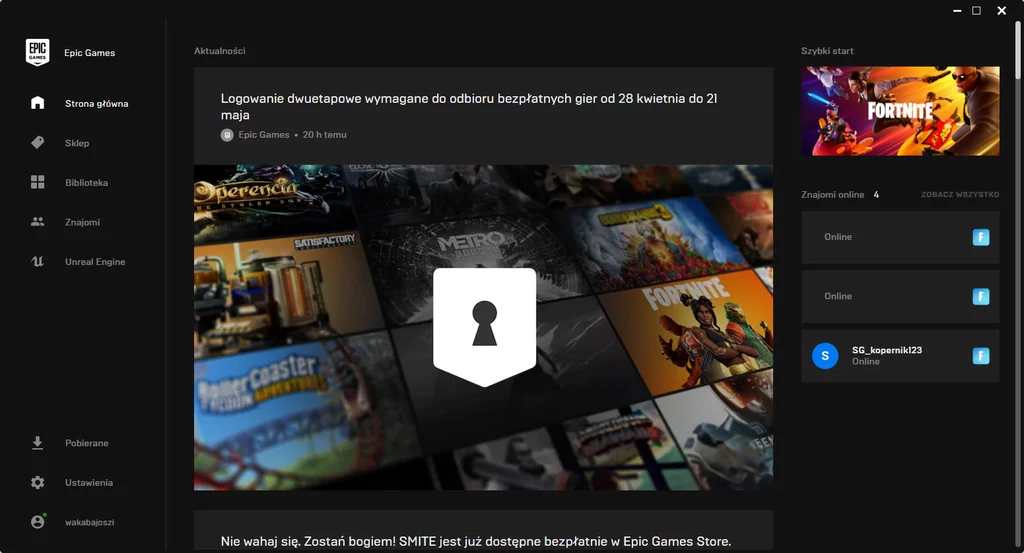
Task: Open the Unreal Engine section
Action: pyautogui.click(x=95, y=262)
